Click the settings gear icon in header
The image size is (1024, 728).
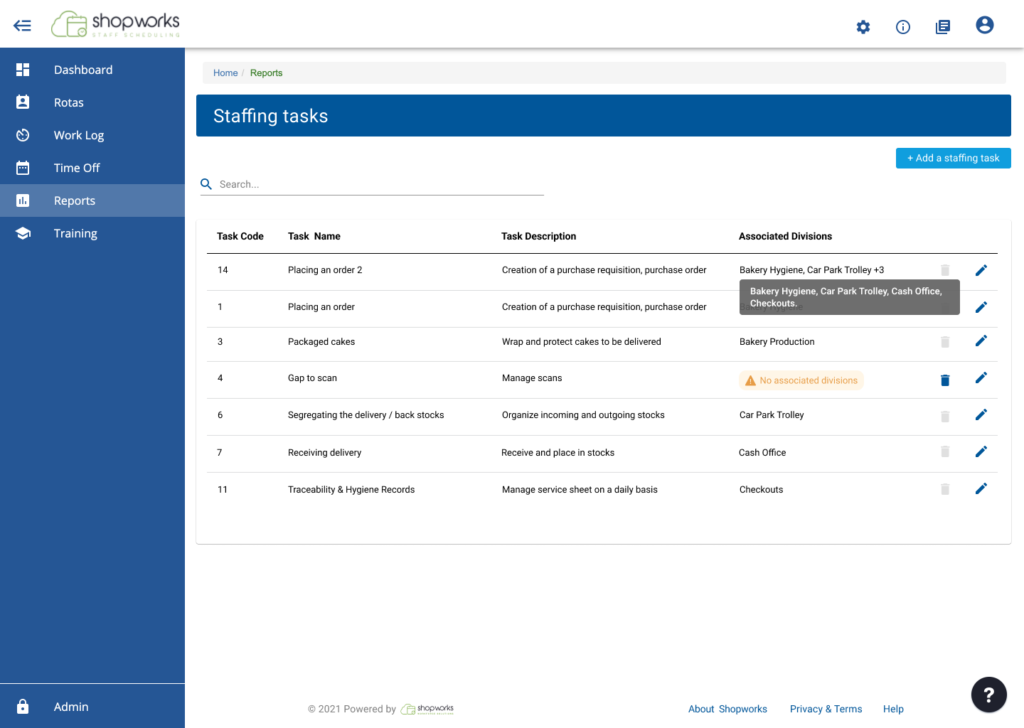click(x=863, y=27)
